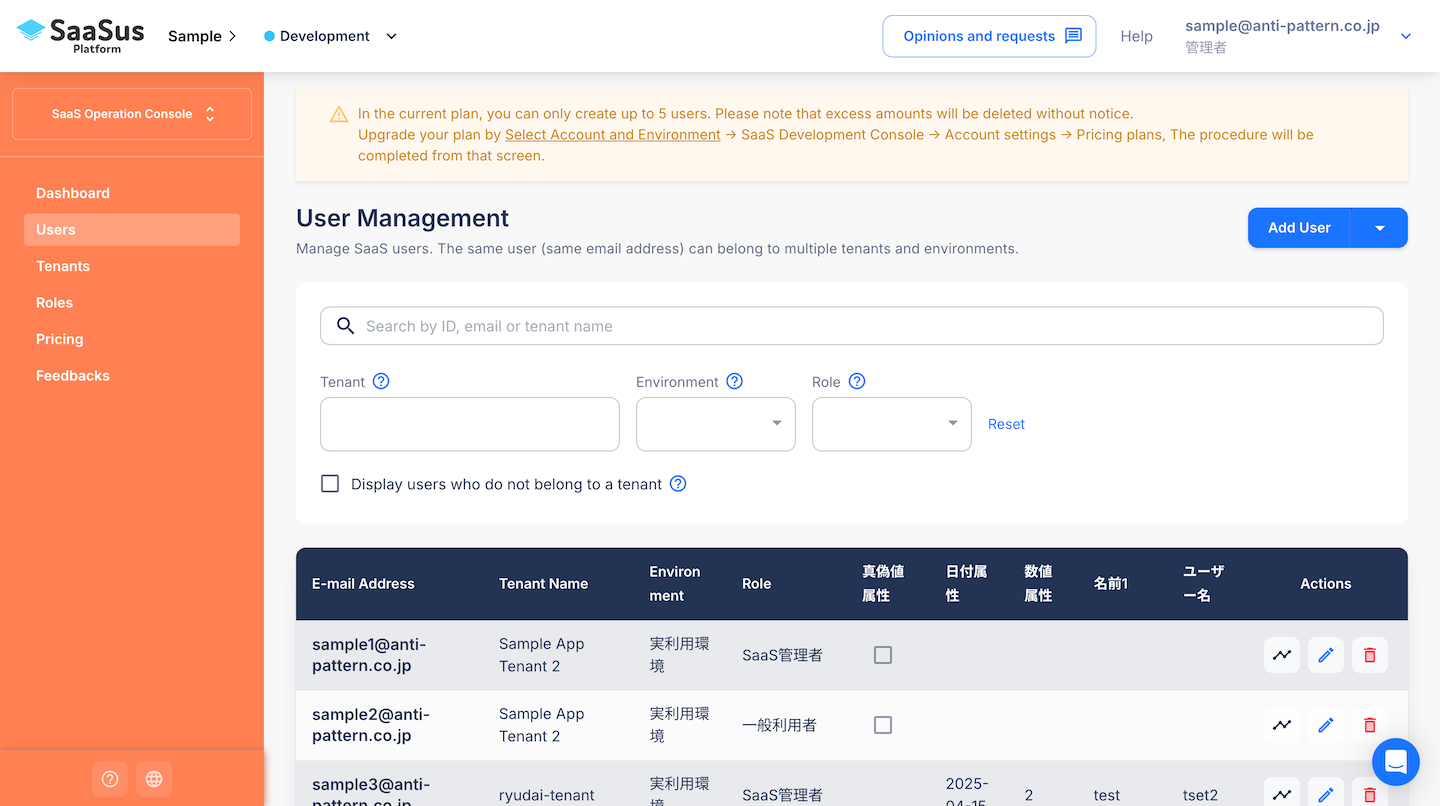This screenshot has height=806, width=1440.
Task: Click the edit pencil icon for sample1 user
Action: [1325, 655]
